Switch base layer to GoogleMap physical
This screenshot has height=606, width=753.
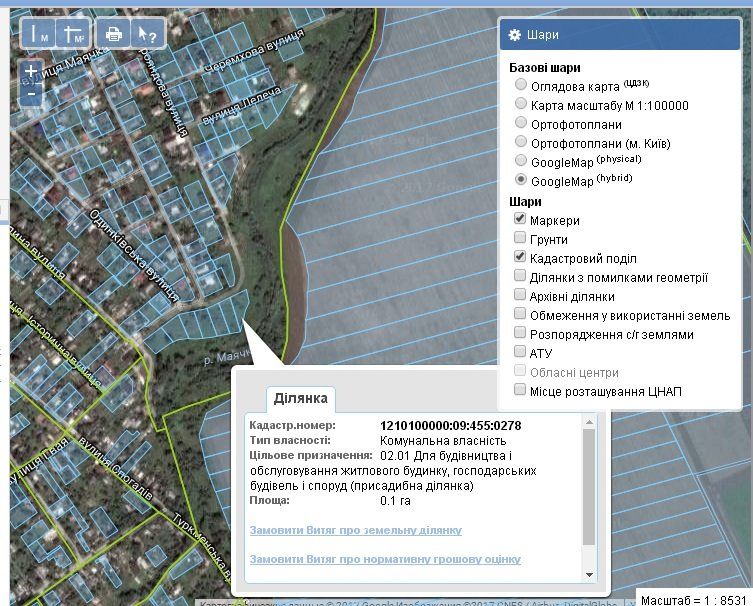(521, 161)
